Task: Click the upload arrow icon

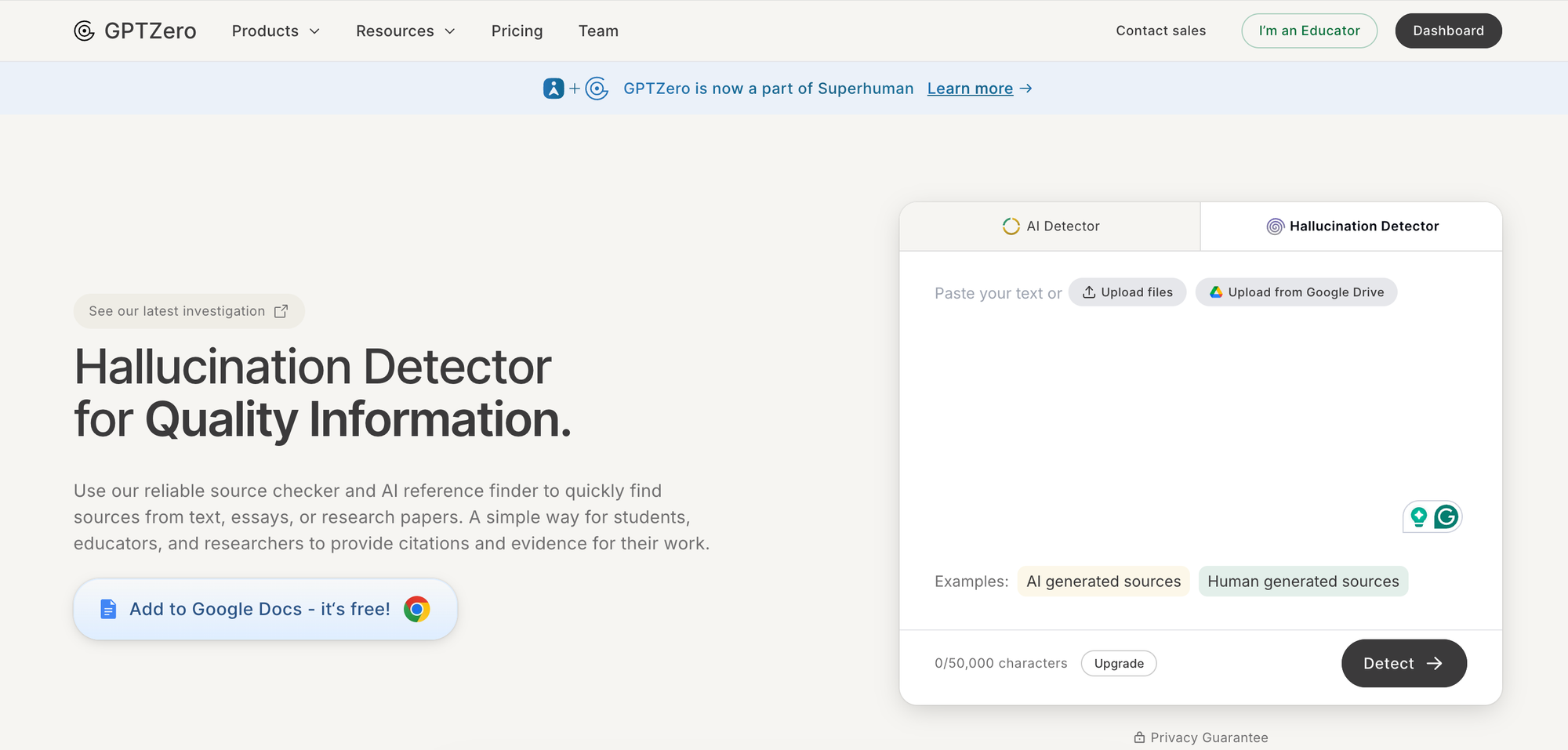Action: point(1089,292)
